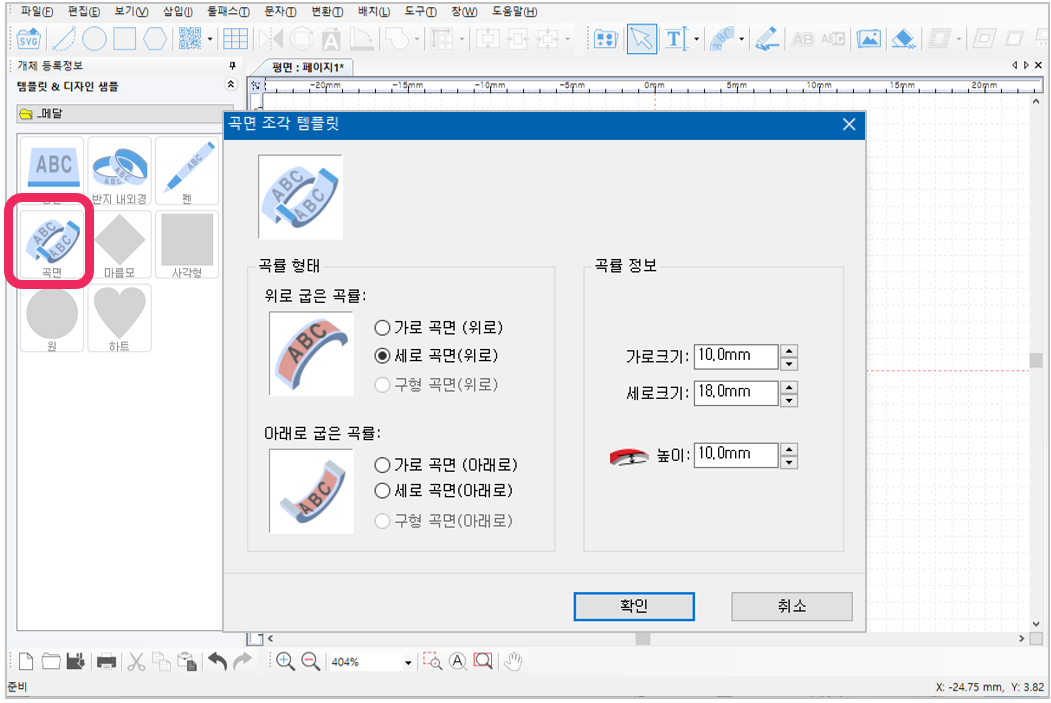Viewport: 1051px width, 703px height.
Task: Open the 삽입(I) menu
Action: [x=178, y=11]
